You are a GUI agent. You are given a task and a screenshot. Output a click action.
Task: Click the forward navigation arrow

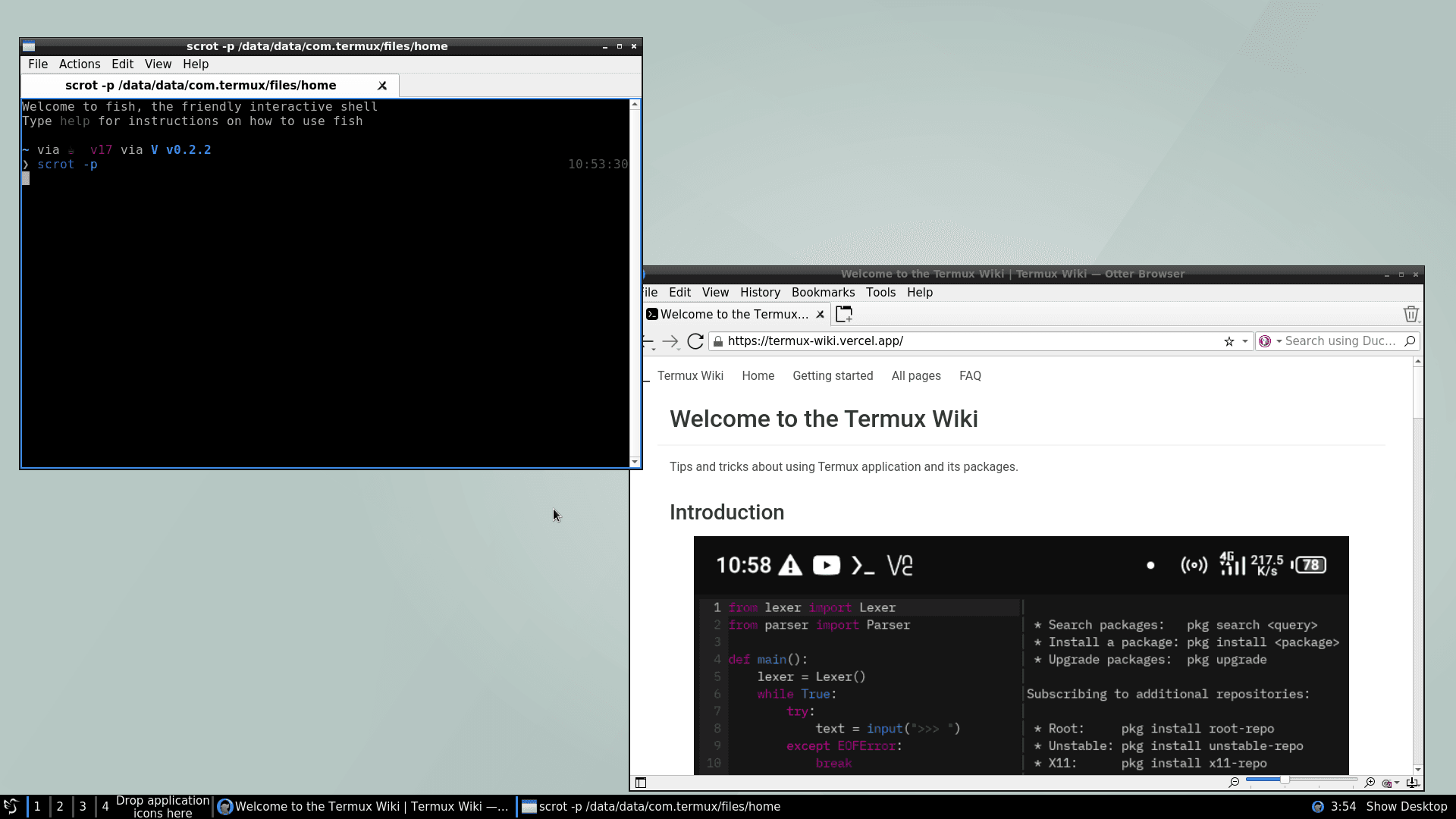point(670,341)
